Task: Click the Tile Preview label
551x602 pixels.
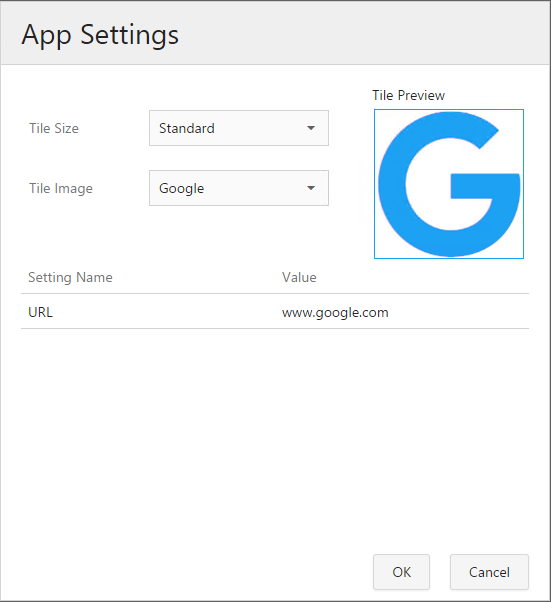Action: [x=409, y=95]
